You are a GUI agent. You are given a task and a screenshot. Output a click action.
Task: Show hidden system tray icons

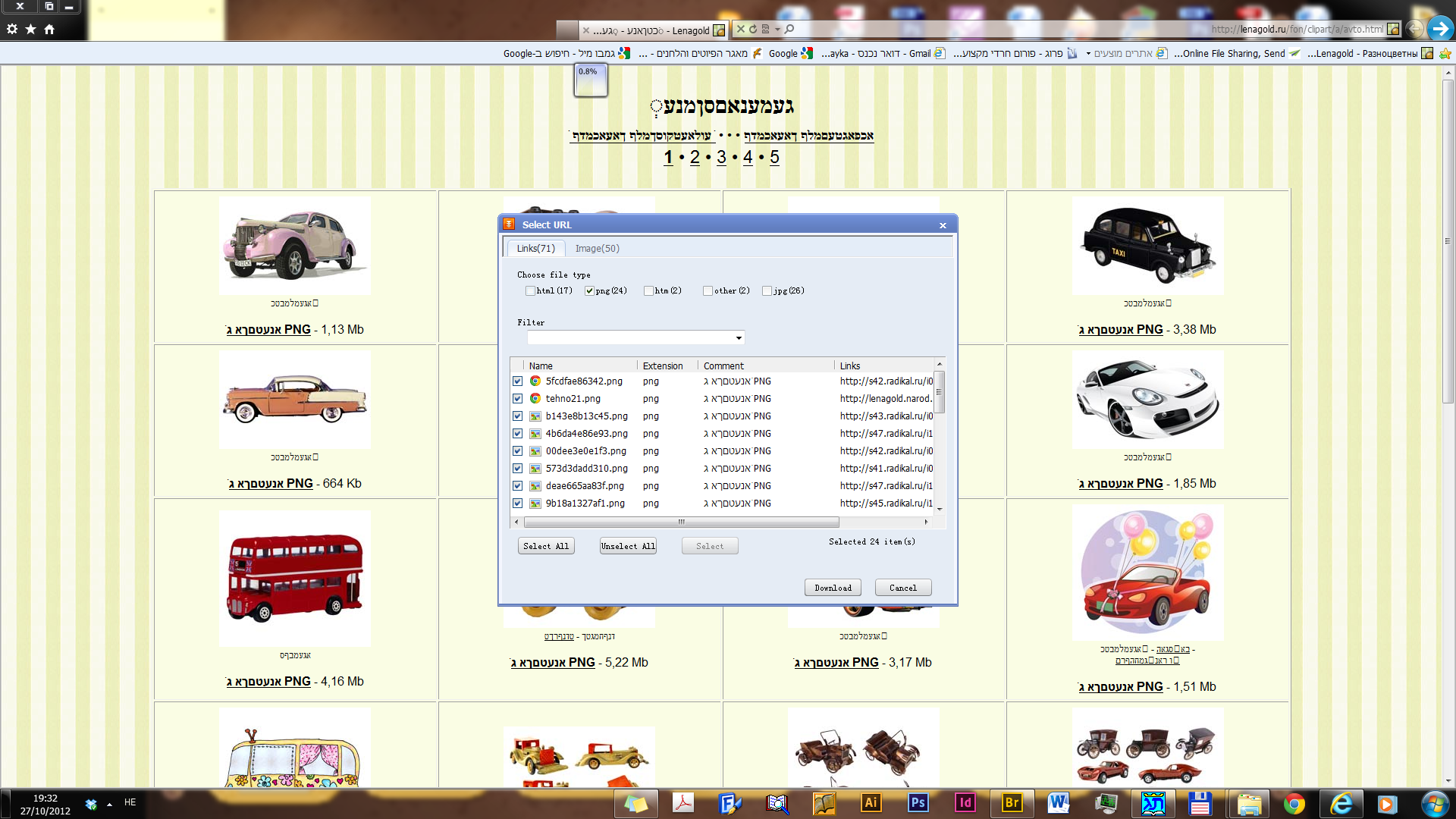[x=109, y=803]
